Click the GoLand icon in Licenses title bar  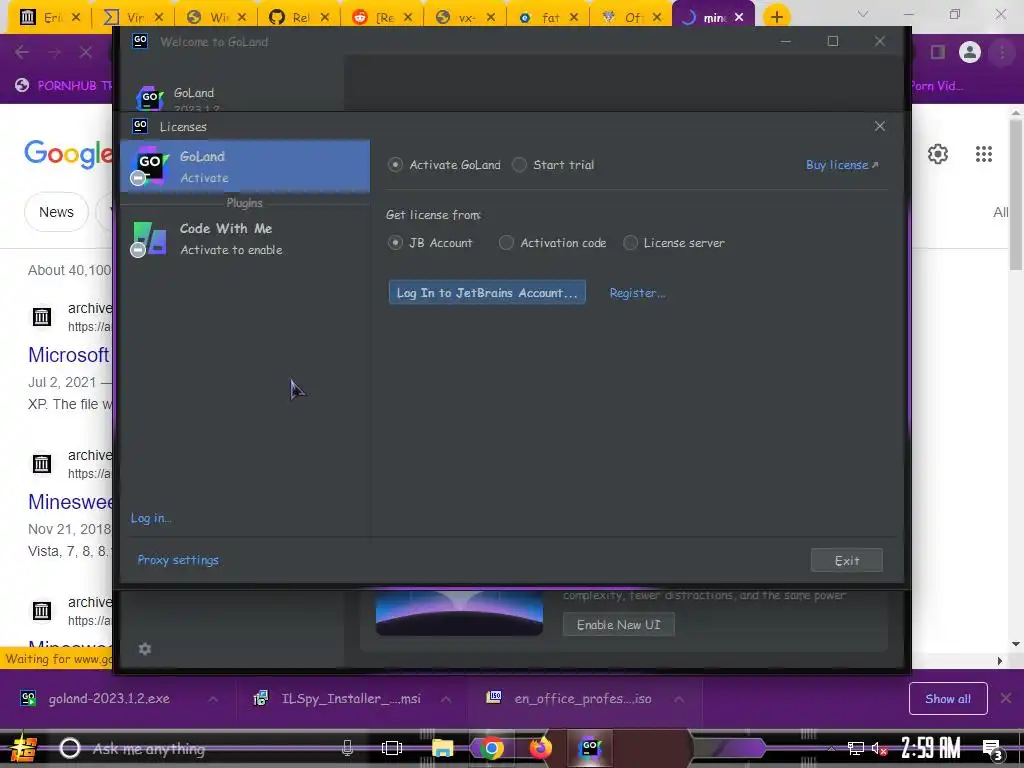click(x=140, y=125)
